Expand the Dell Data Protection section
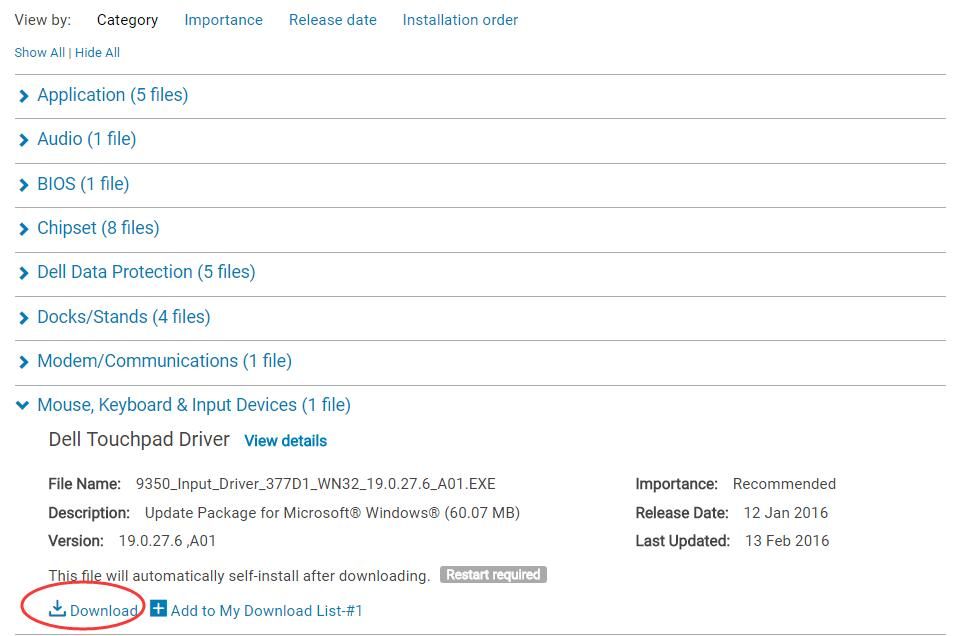 coord(145,272)
